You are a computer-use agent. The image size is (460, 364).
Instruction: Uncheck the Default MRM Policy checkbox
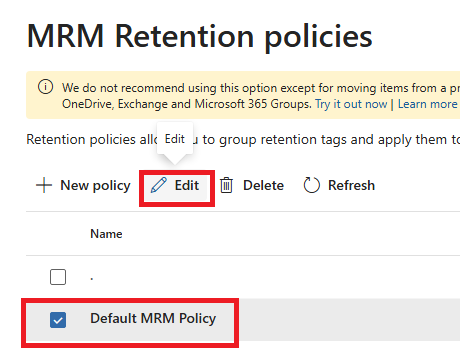58,320
